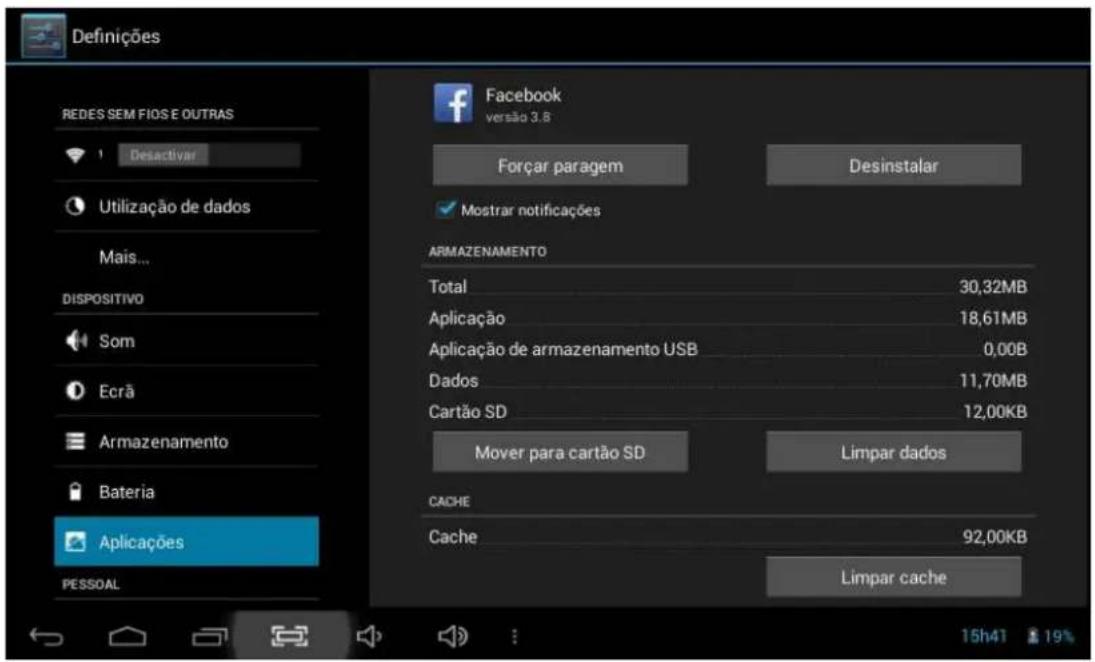Select the highlighted Aplicações entry
Viewport: 1095px width, 662px height.
coord(186,541)
